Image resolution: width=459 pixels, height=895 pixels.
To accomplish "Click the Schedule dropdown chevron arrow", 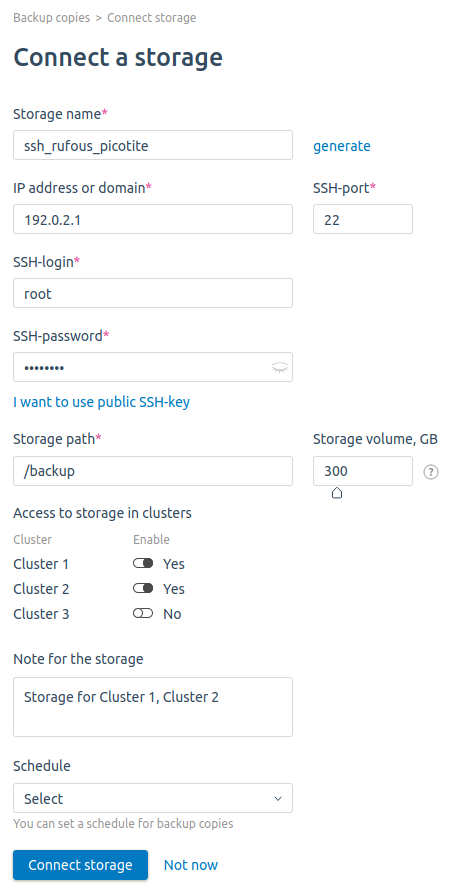I will 278,799.
